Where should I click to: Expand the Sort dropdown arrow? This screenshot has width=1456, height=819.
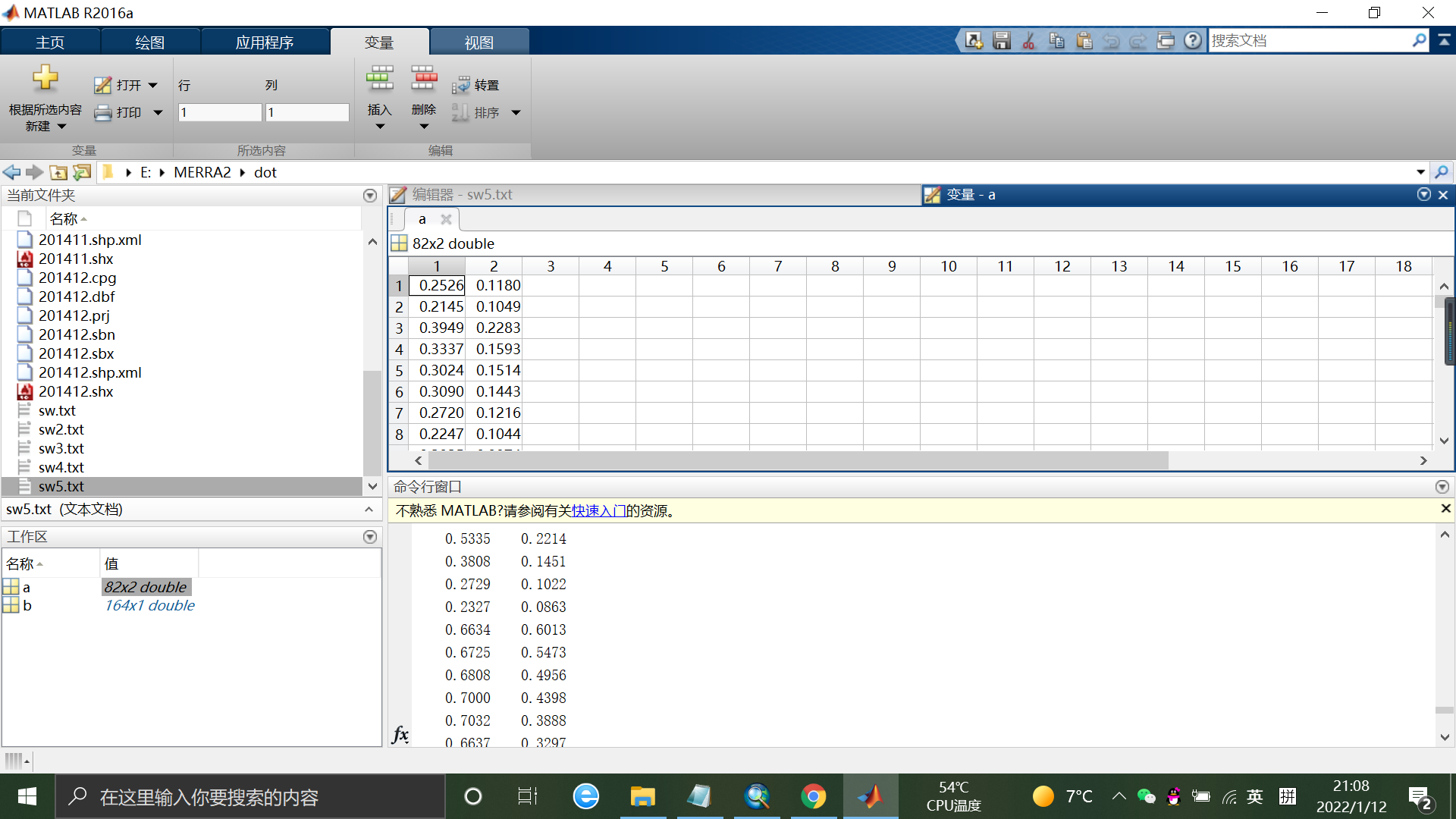516,113
